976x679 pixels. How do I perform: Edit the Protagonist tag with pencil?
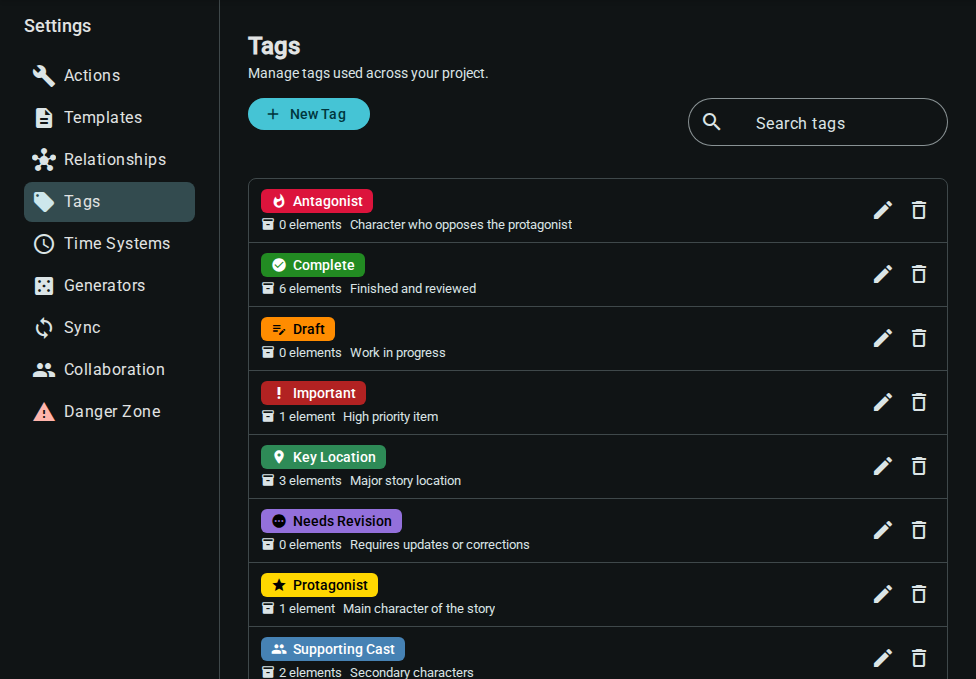pos(883,594)
